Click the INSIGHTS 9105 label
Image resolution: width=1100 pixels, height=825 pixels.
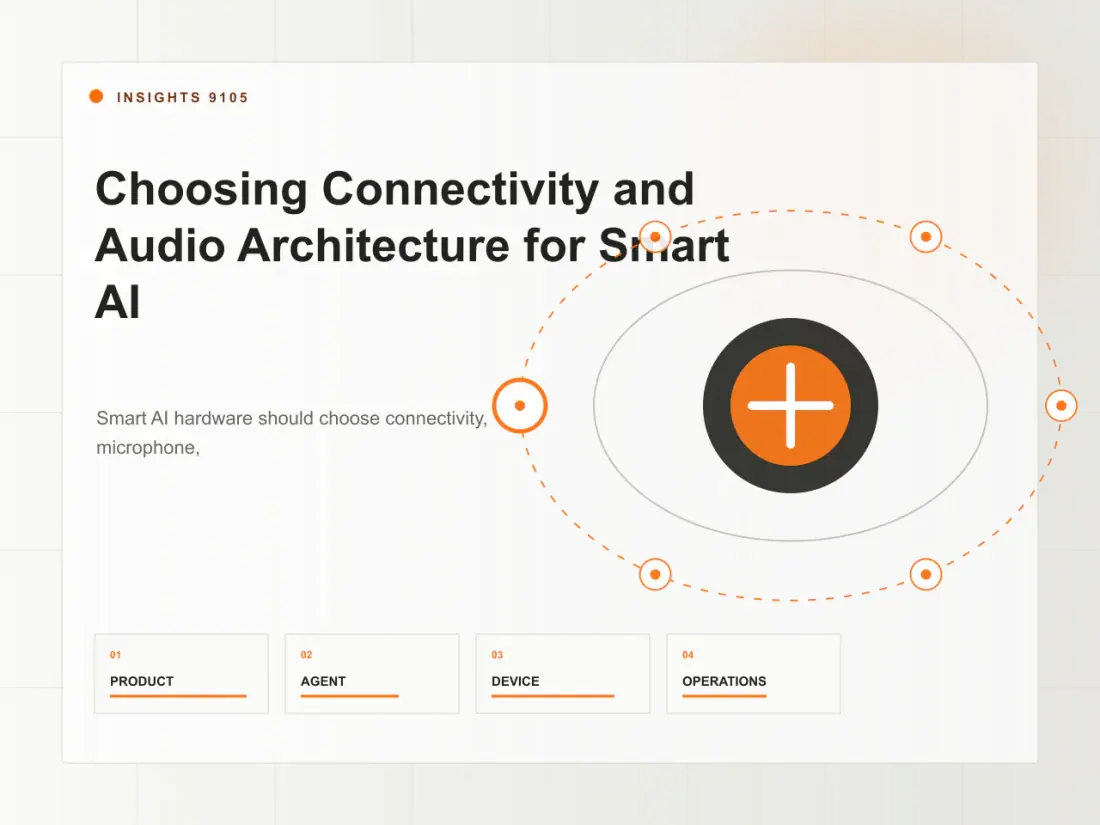click(182, 98)
